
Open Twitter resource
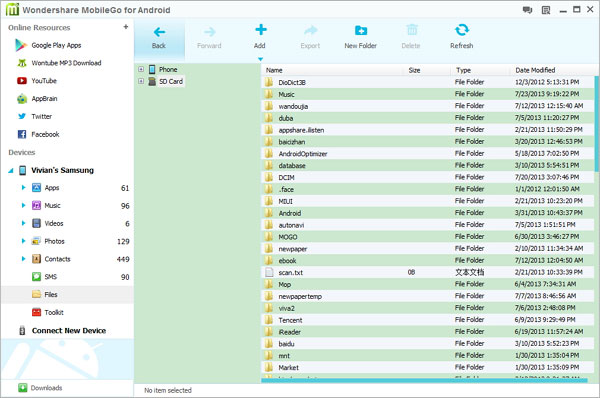(41, 116)
